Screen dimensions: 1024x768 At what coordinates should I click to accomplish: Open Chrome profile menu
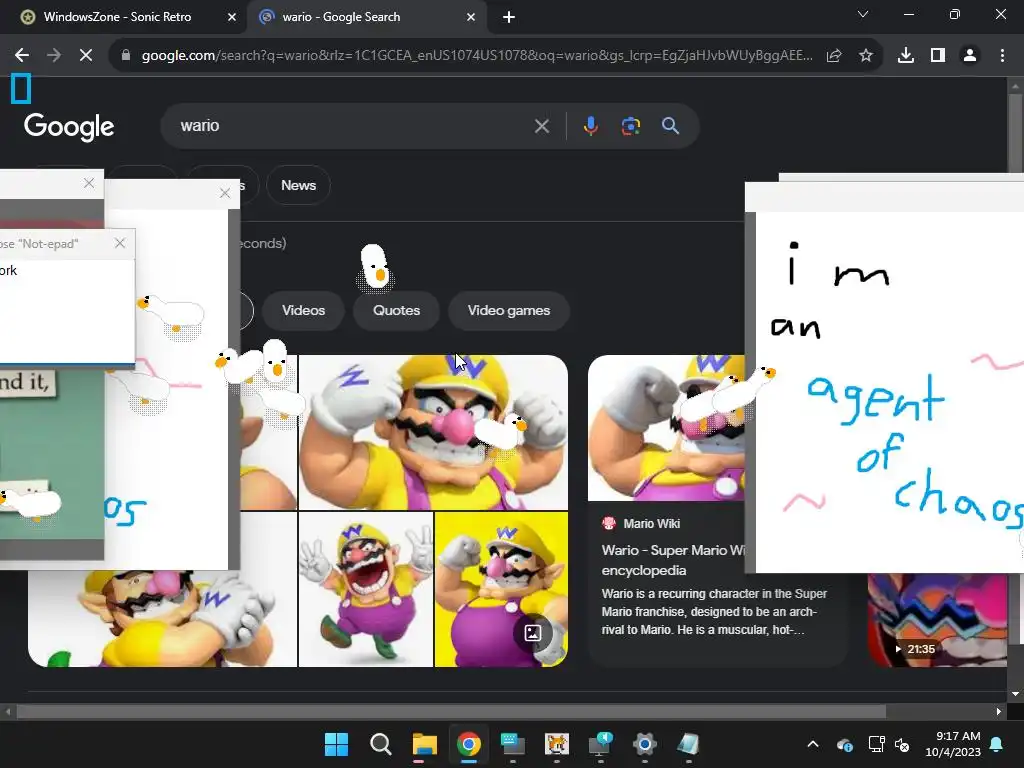[970, 56]
